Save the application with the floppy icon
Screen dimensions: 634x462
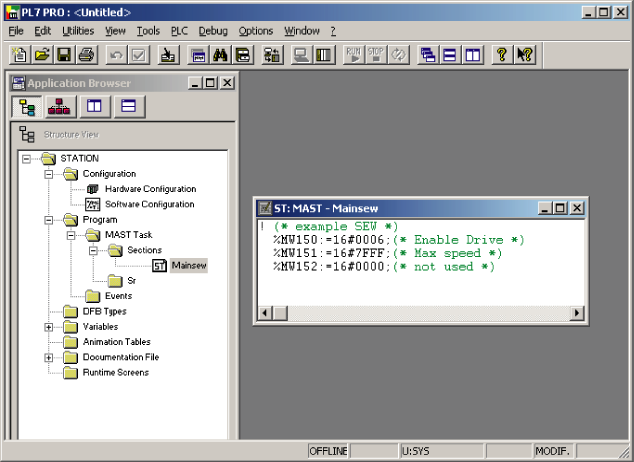[x=64, y=55]
